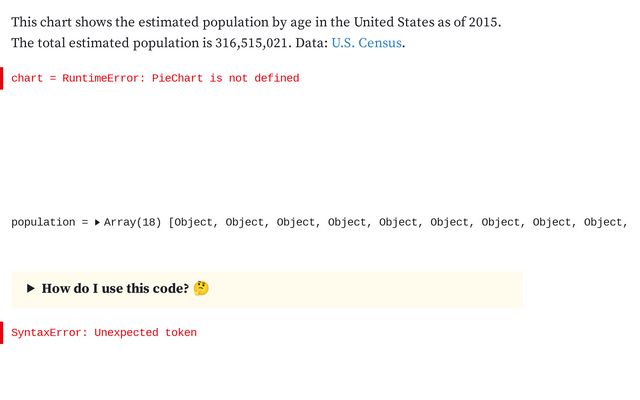This screenshot has height=400, width=640.
Task: Click the opening bracket of the population array
Action: (x=172, y=222)
